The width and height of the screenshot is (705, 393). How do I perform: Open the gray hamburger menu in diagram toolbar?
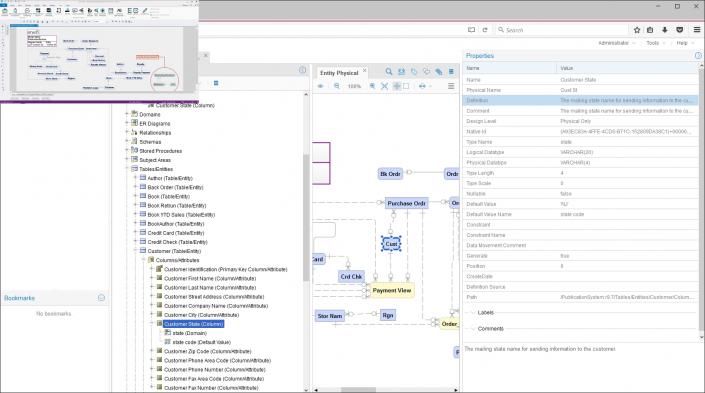coord(451,86)
